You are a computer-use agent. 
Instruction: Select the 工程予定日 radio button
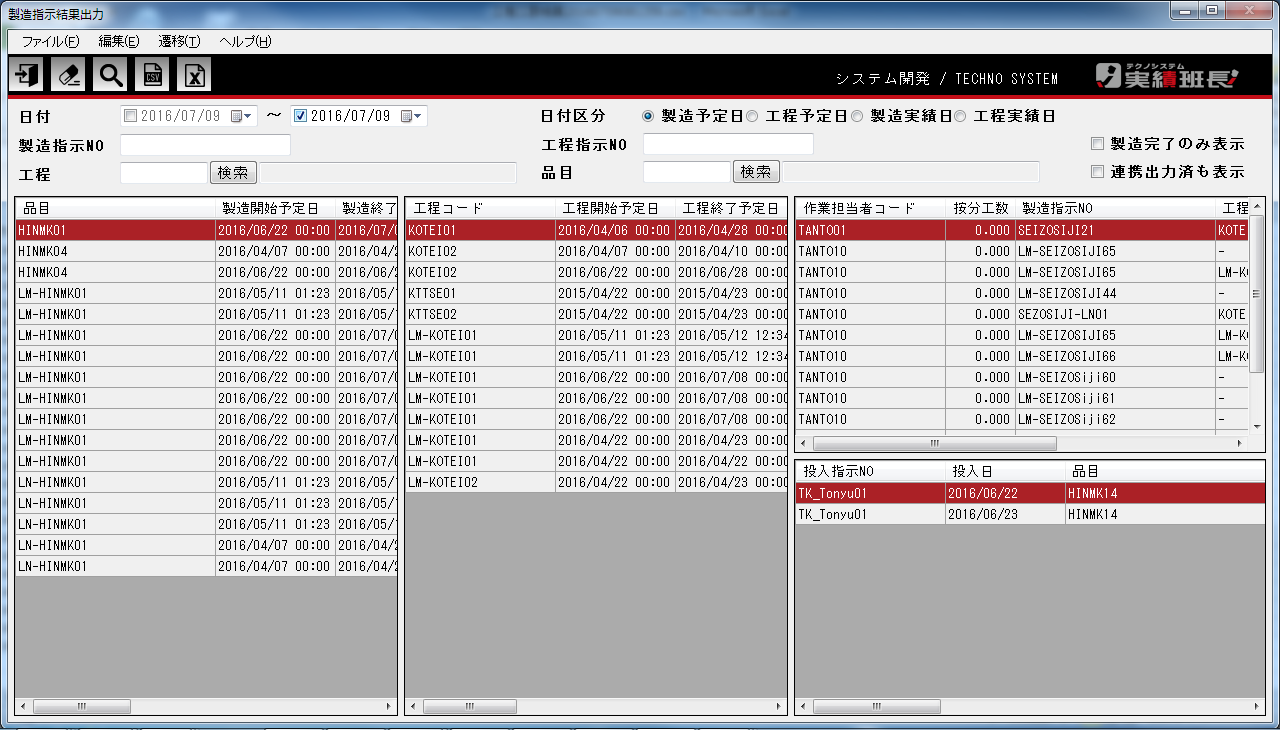[752, 116]
